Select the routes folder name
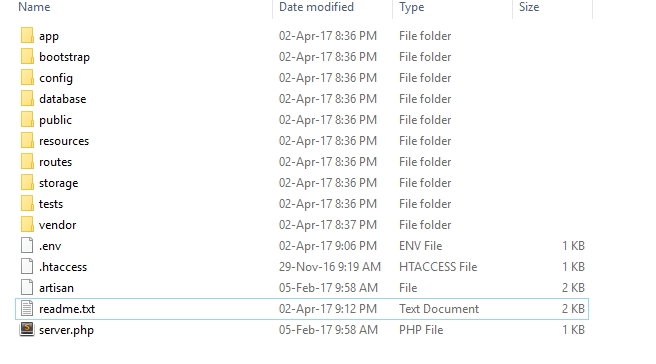656x364 pixels. pyautogui.click(x=56, y=162)
